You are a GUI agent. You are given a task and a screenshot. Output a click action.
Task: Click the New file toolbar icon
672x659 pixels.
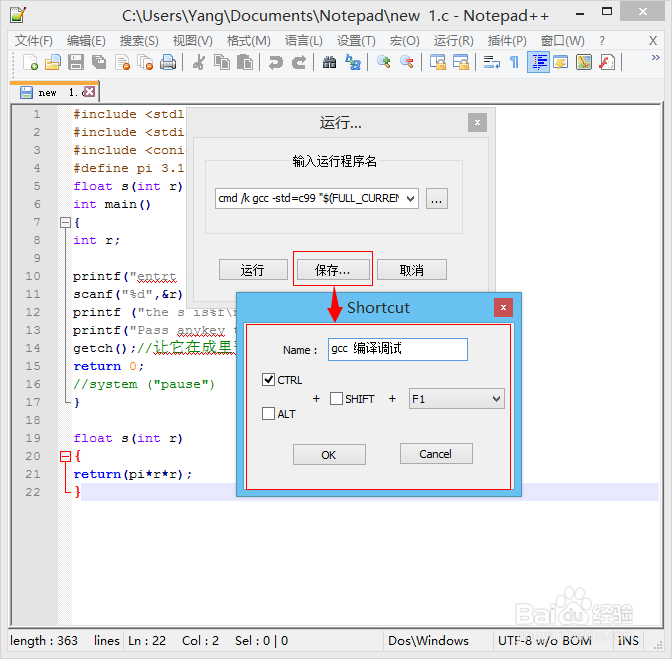tap(30, 63)
